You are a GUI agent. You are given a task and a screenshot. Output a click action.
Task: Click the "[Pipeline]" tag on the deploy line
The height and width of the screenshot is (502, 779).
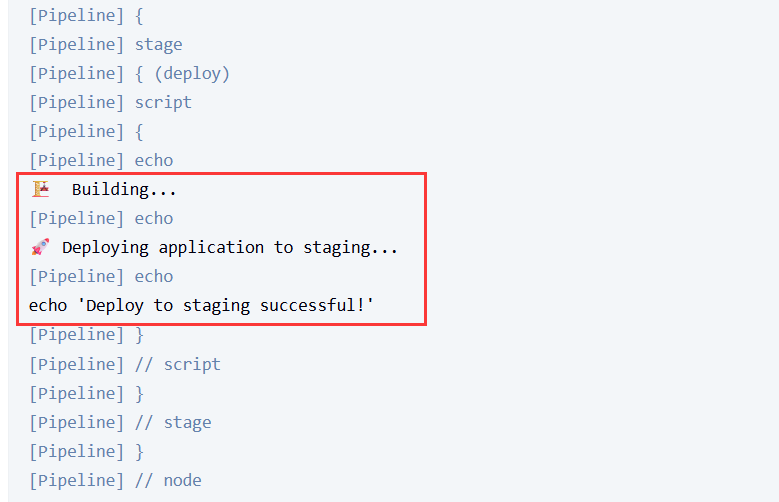(x=76, y=73)
